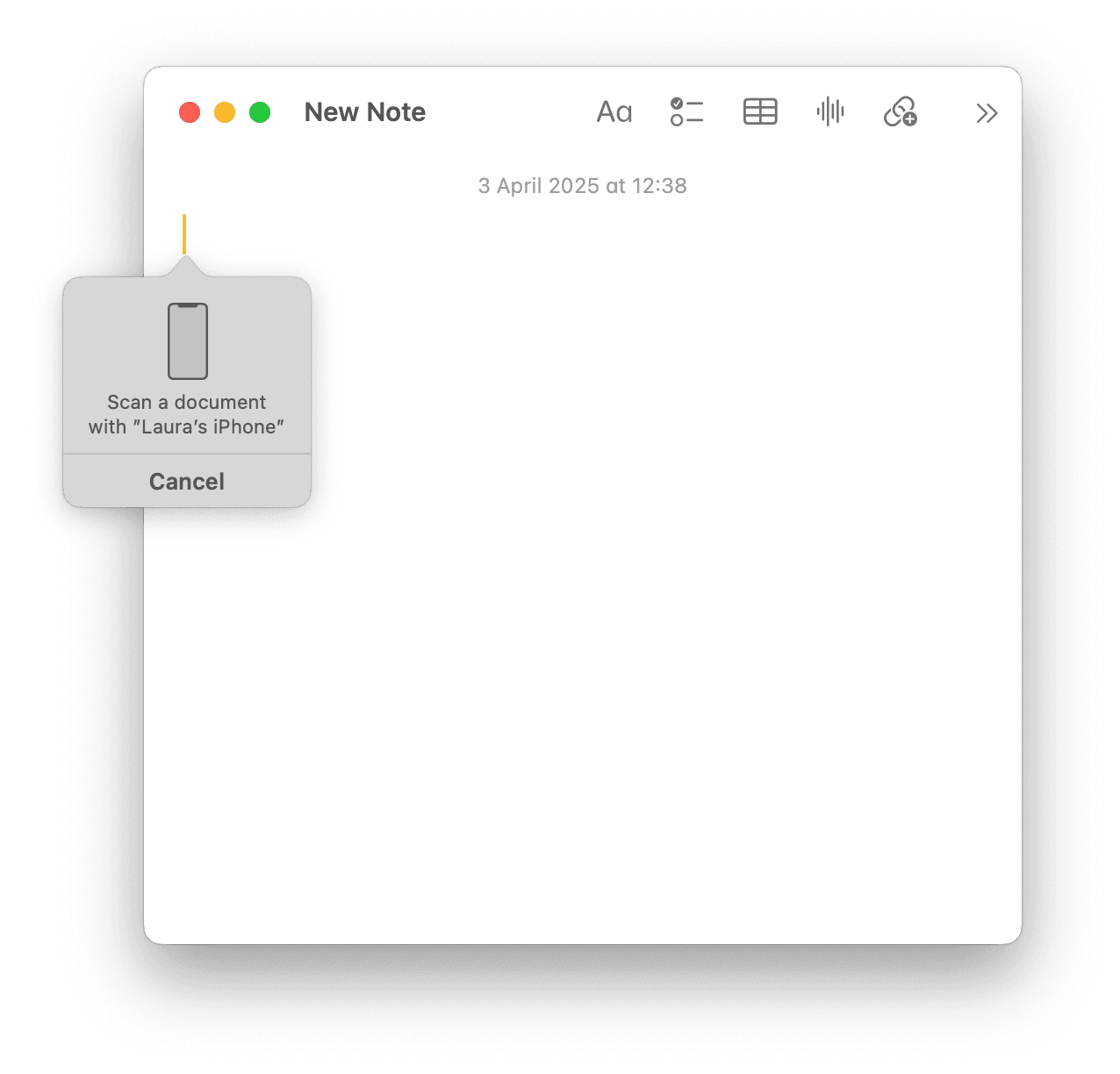
Task: Close the New Note window with red button
Action: click(190, 112)
